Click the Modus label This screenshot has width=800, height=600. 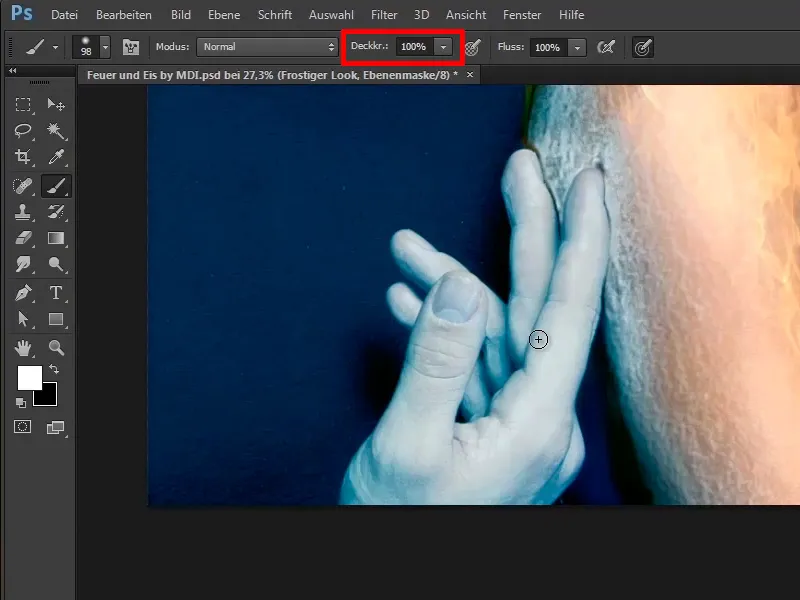click(x=172, y=46)
